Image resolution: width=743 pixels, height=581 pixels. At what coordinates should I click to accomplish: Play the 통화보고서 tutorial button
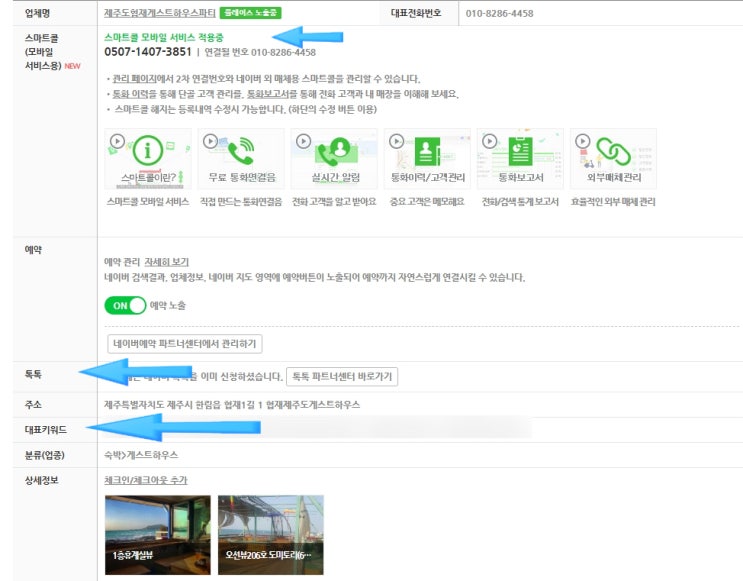(x=489, y=141)
